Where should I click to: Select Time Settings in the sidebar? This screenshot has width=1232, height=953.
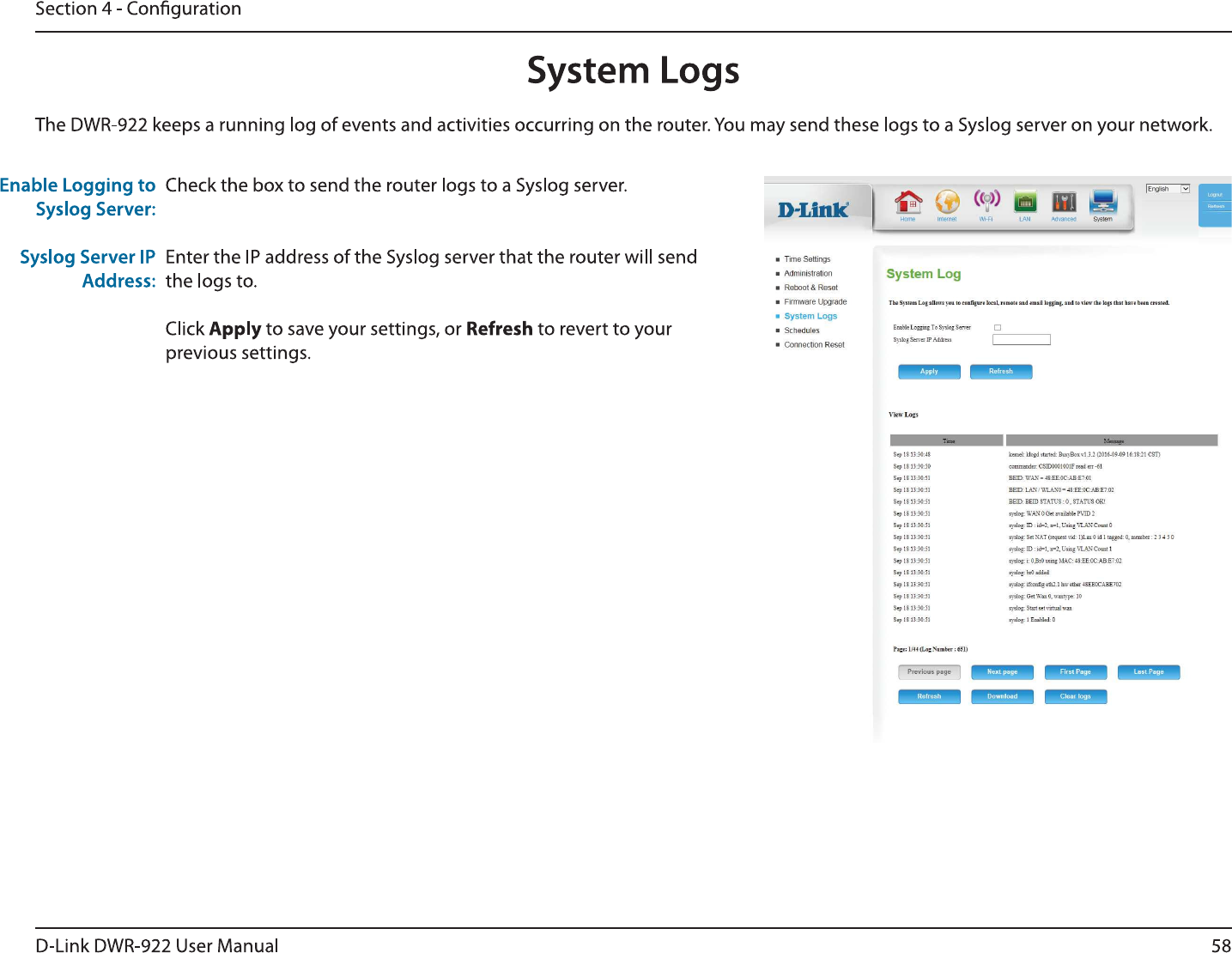(x=807, y=259)
